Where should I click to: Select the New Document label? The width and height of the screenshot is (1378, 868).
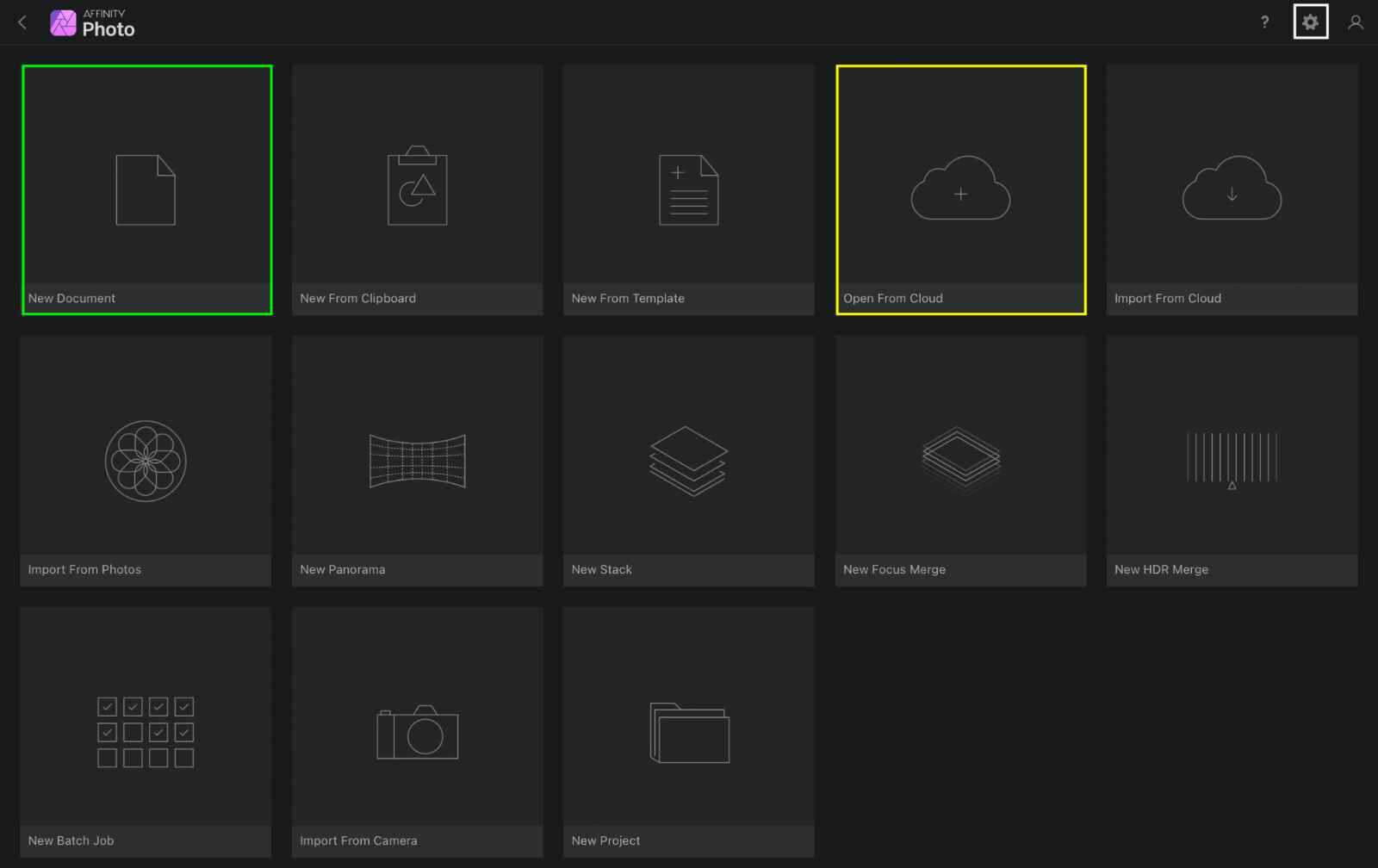pyautogui.click(x=71, y=298)
